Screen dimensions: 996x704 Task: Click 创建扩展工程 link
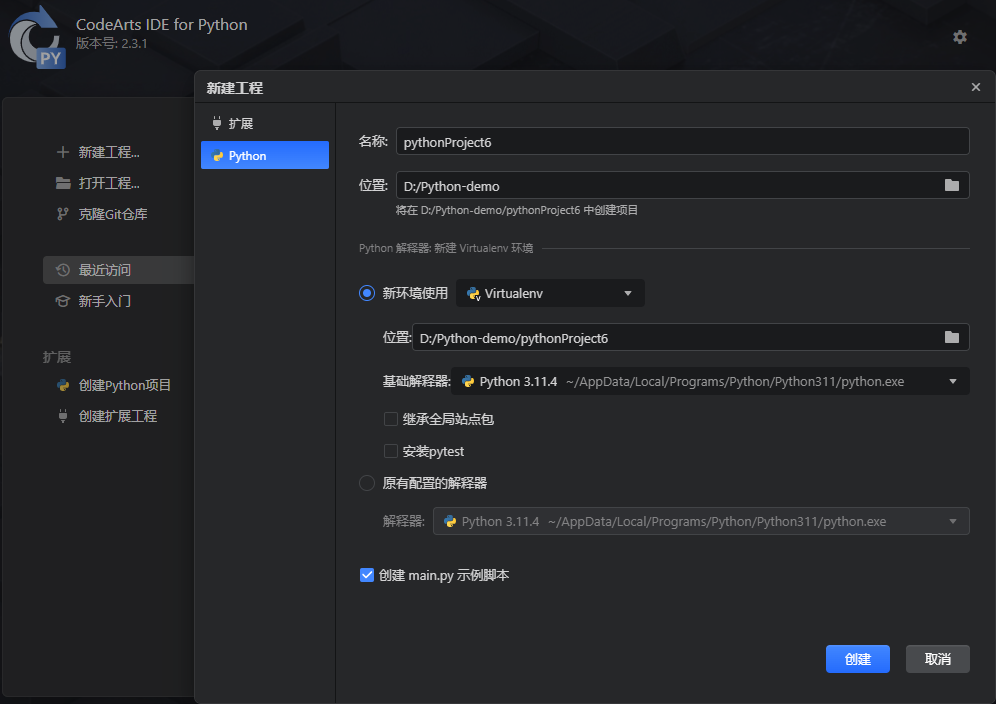click(118, 416)
